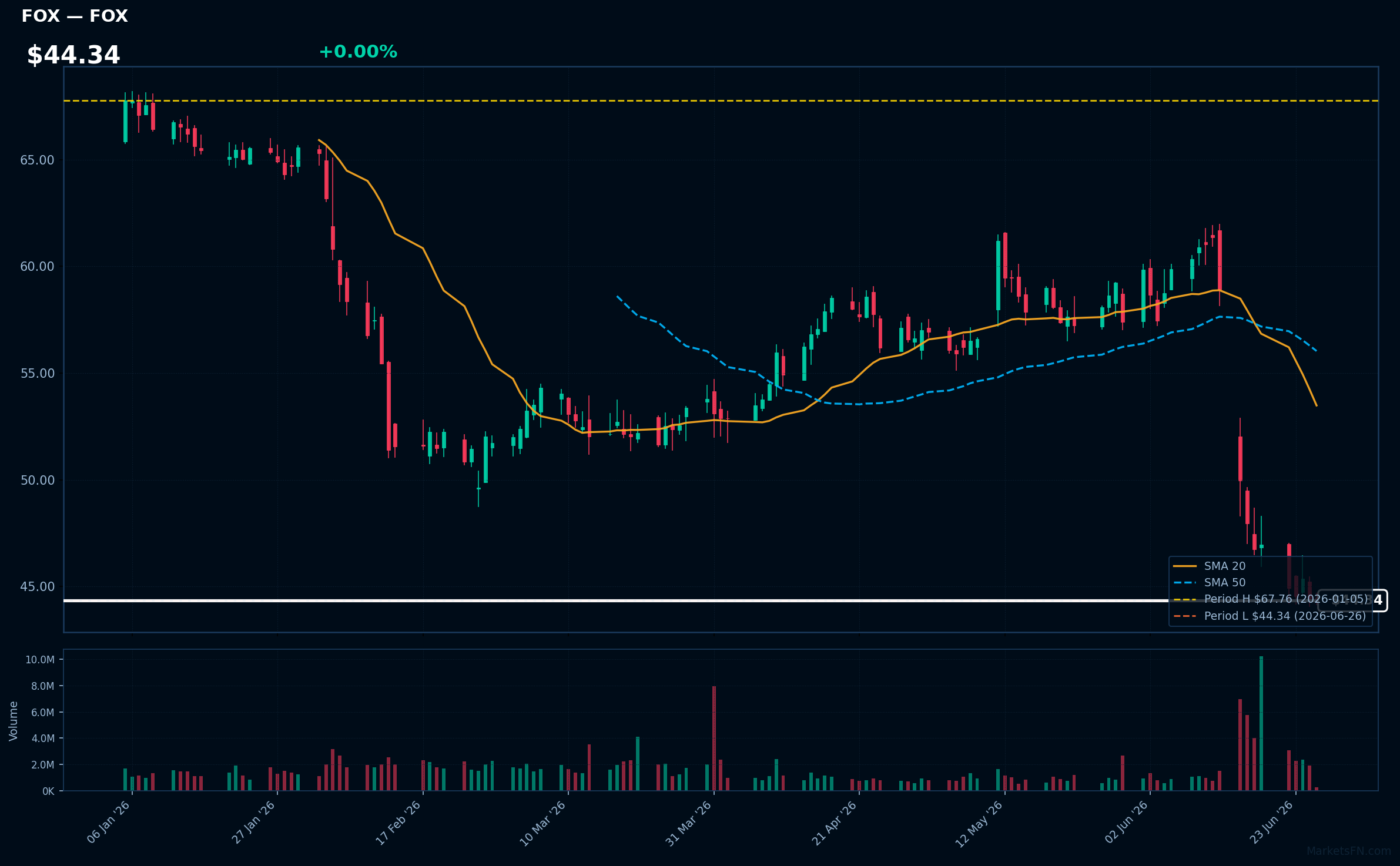Click the vertical Volume axis title
1400x866 pixels.
[x=14, y=721]
